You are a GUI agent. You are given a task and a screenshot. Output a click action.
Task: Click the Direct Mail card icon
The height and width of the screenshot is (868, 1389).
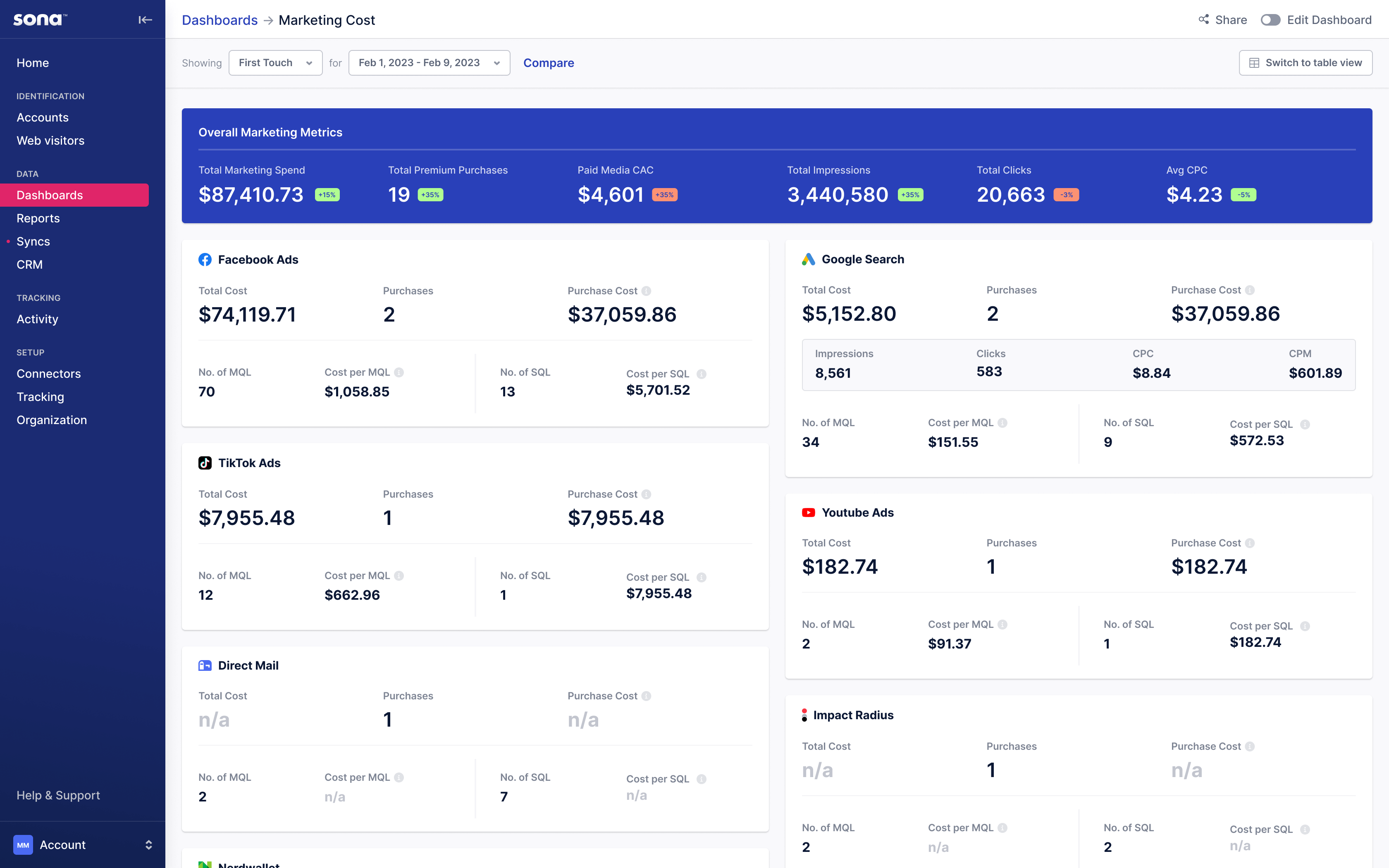205,665
